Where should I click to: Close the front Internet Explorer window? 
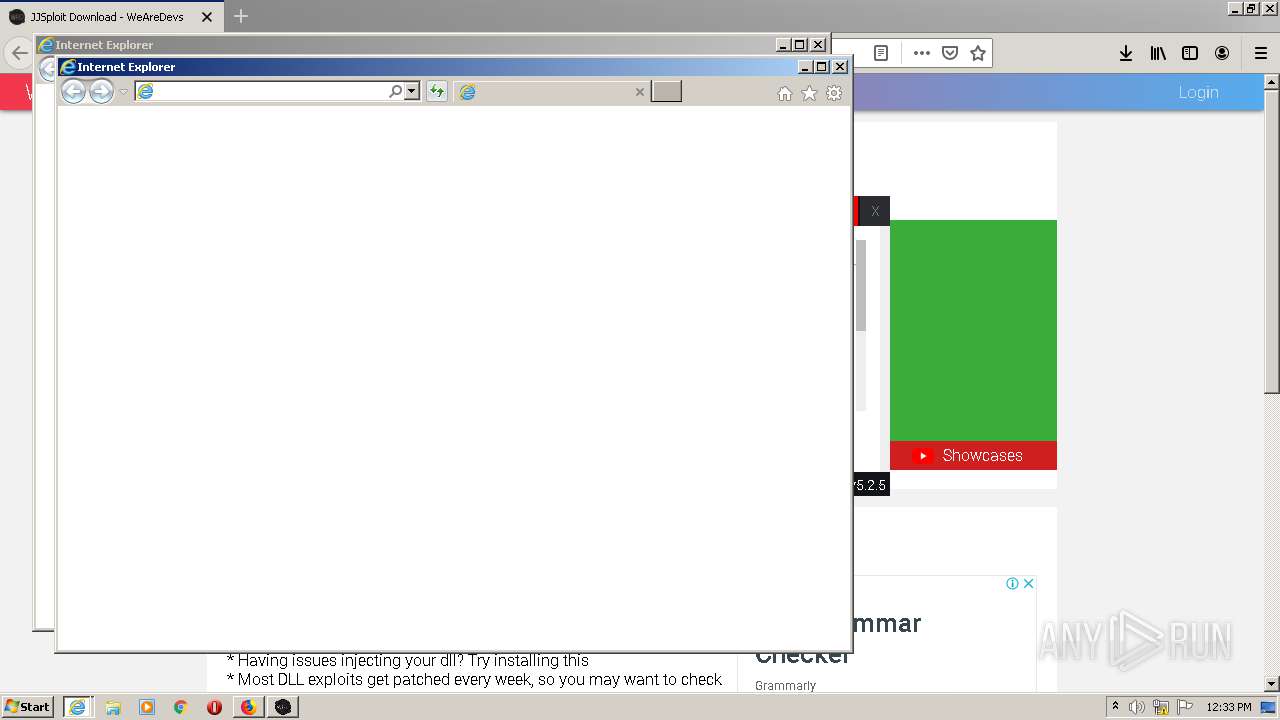point(840,67)
